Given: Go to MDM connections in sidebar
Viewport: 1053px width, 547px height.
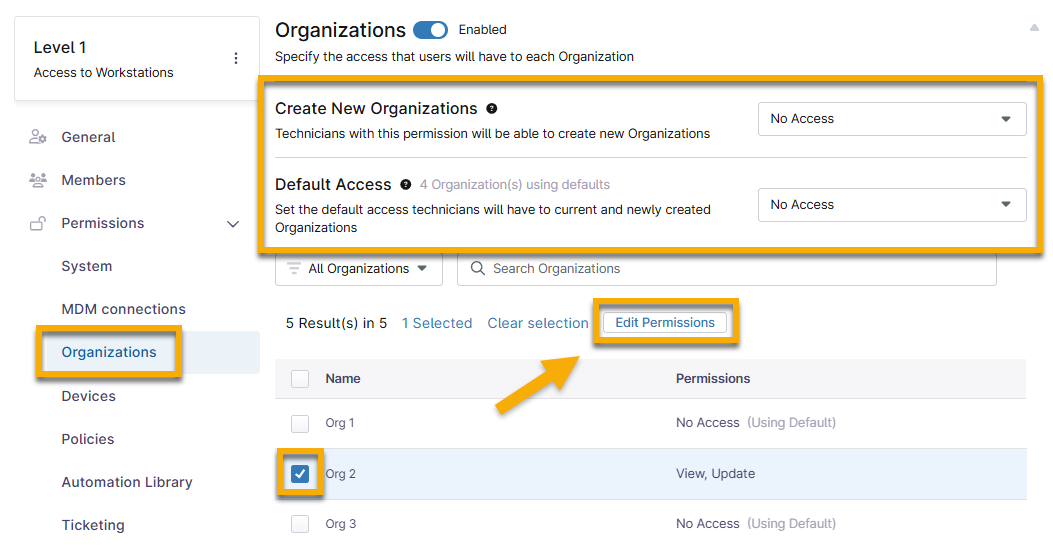Looking at the screenshot, I should click(x=123, y=309).
